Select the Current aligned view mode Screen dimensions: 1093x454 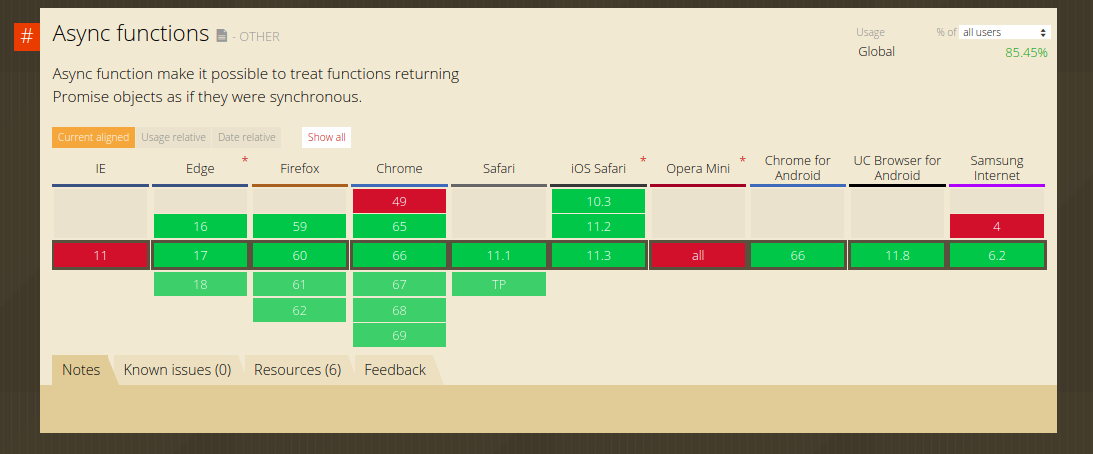(x=93, y=137)
